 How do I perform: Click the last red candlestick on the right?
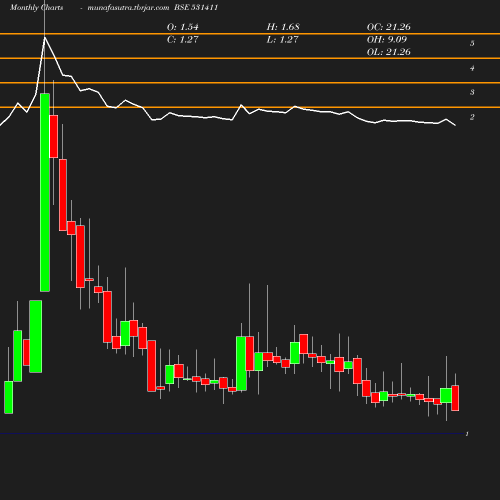(x=455, y=398)
